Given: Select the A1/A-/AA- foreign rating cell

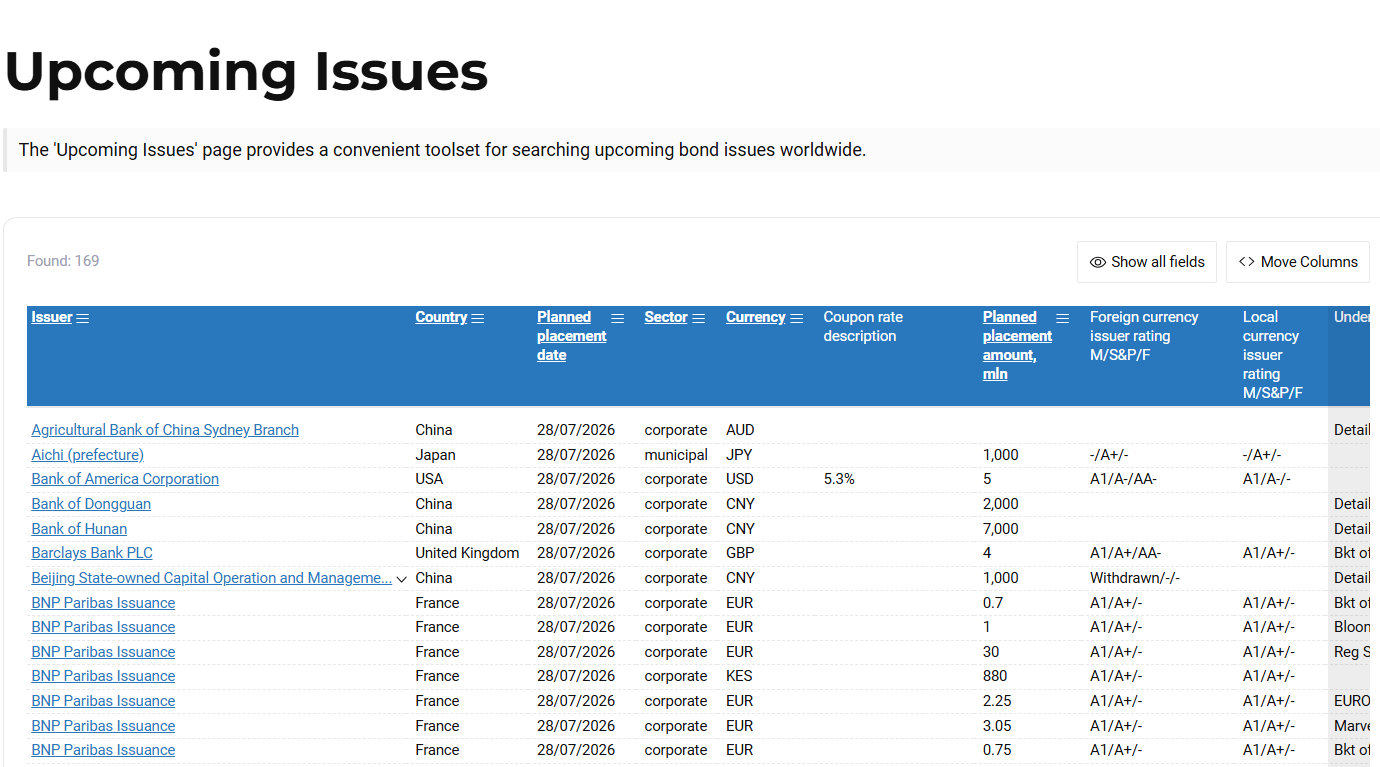Looking at the screenshot, I should point(1124,479).
